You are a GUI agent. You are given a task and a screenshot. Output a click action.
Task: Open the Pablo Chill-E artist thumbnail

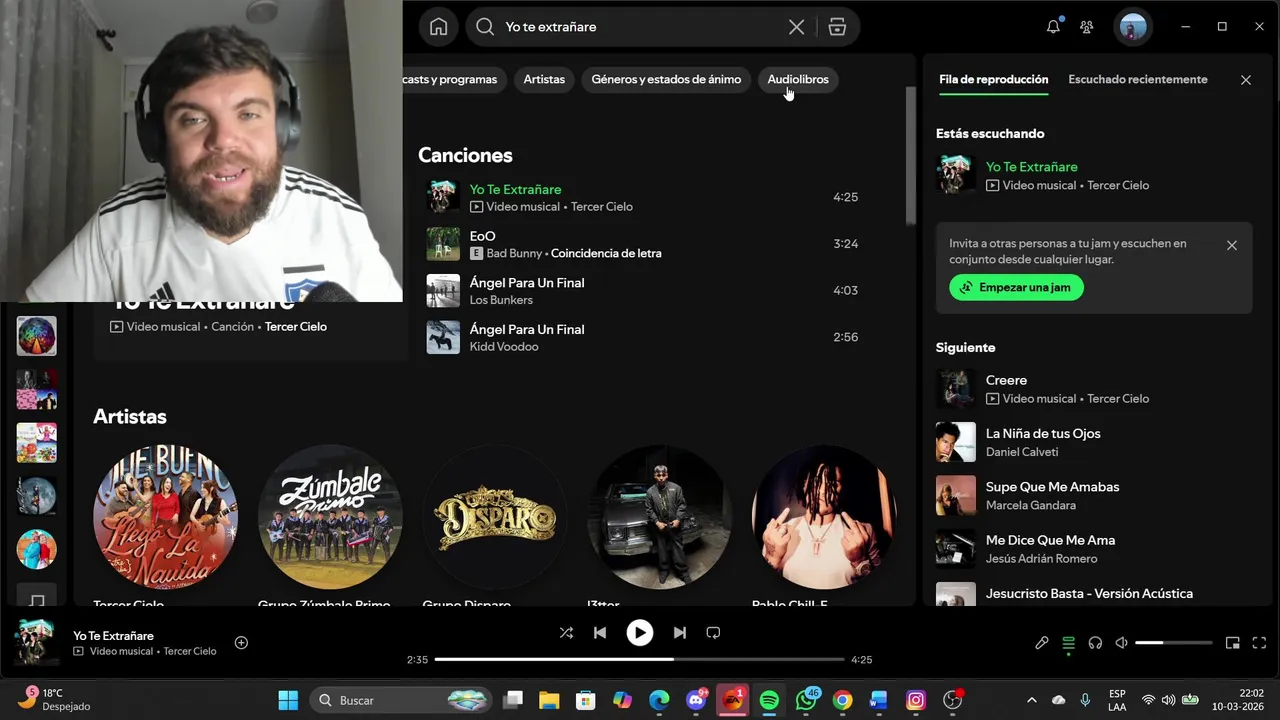tap(824, 517)
